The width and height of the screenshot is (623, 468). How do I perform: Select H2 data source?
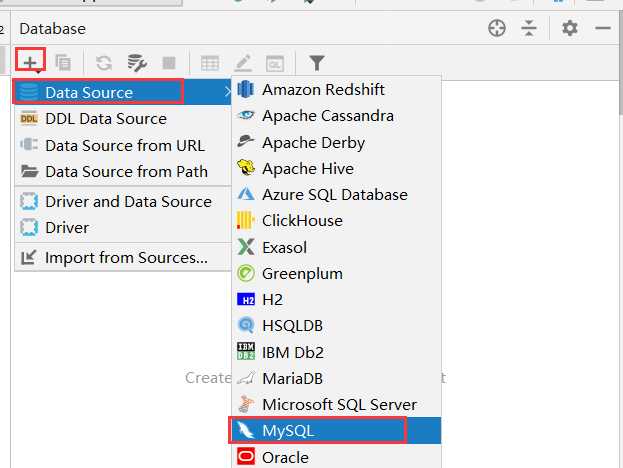tap(337, 300)
